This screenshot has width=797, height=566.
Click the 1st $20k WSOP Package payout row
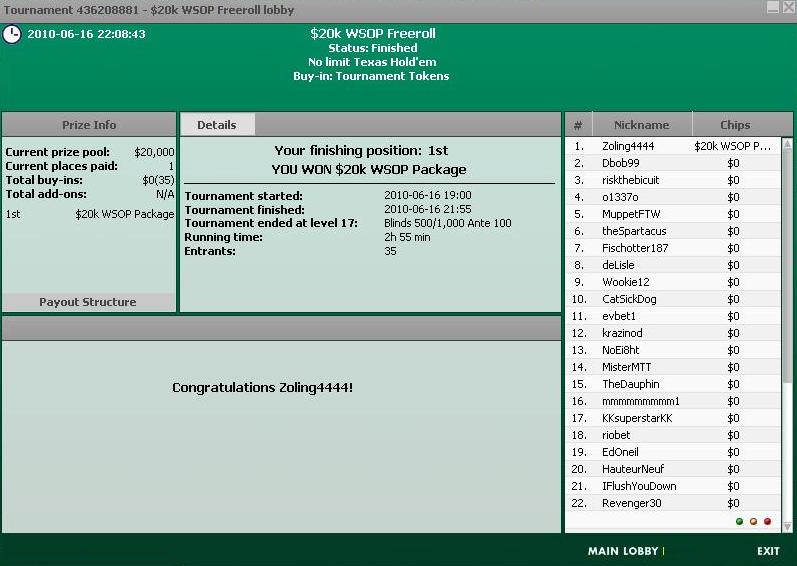pyautogui.click(x=89, y=214)
